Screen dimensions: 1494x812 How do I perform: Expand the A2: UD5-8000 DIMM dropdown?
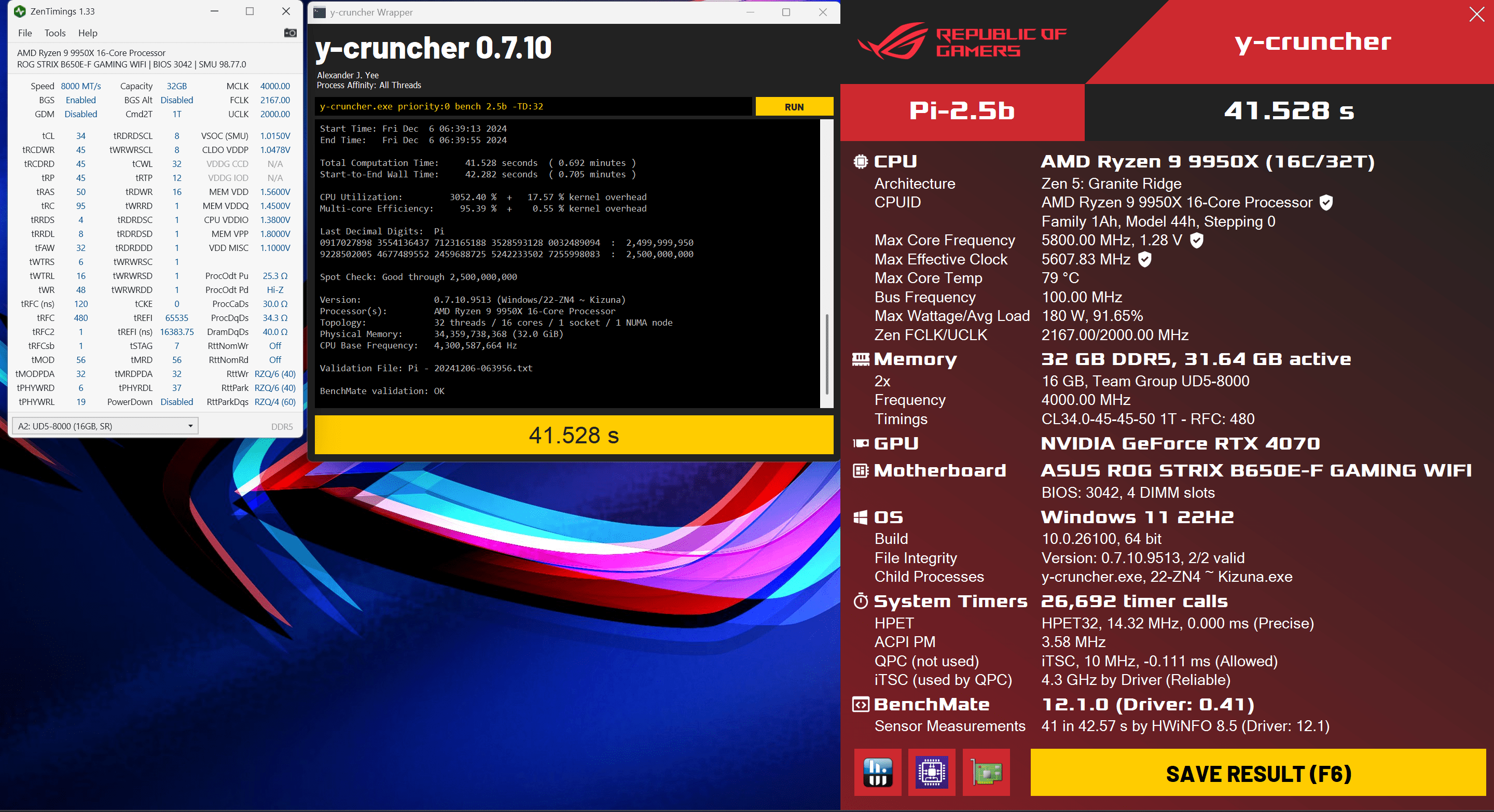[x=105, y=426]
